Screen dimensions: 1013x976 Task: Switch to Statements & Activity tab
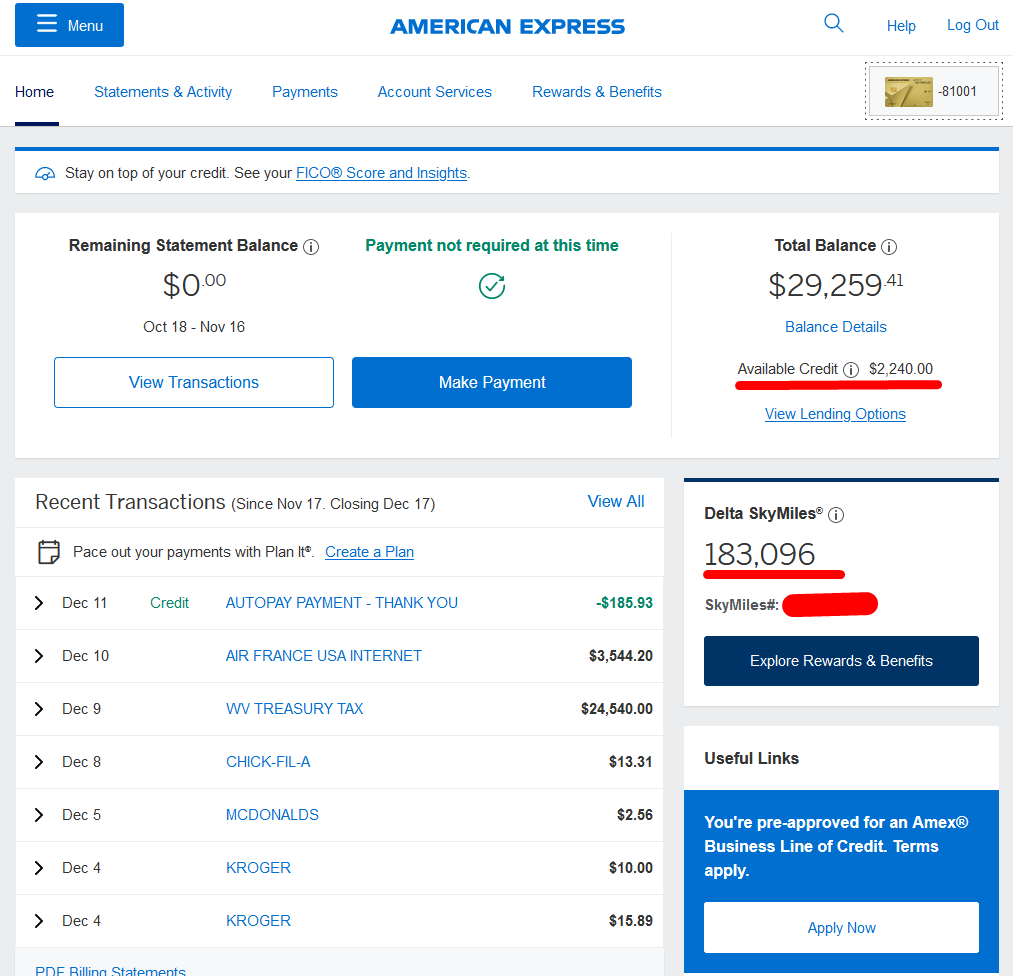pyautogui.click(x=163, y=92)
